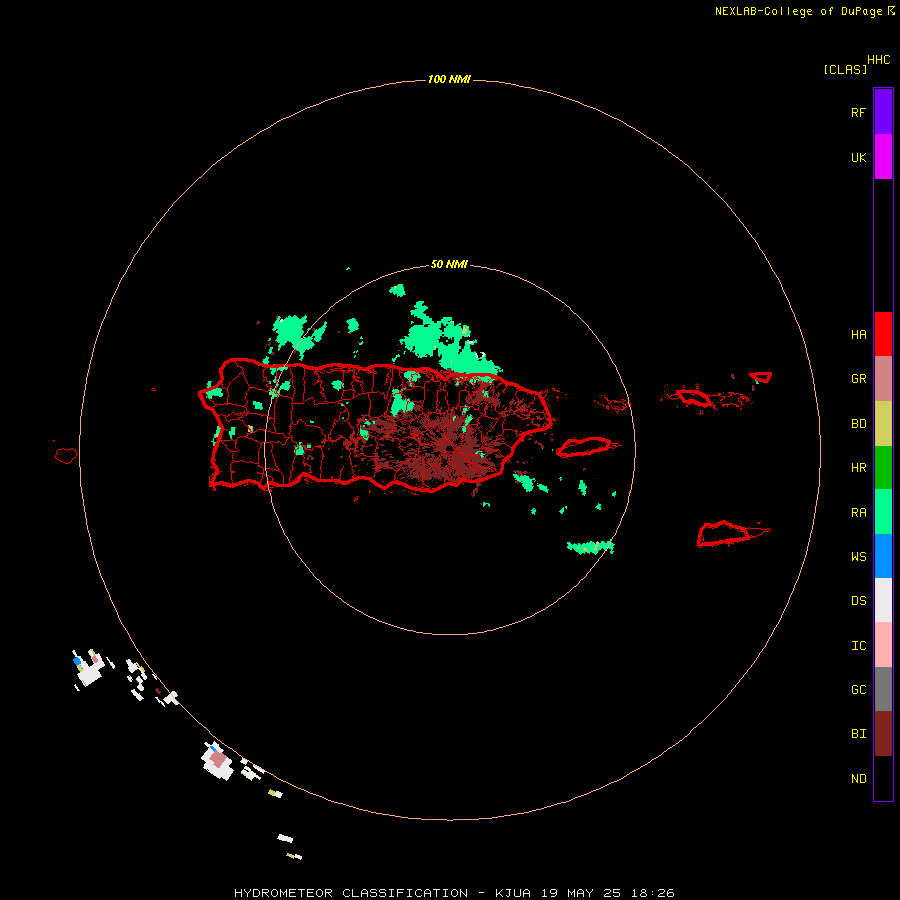
Task: Click the DS white legend swatch
Action: (883, 600)
